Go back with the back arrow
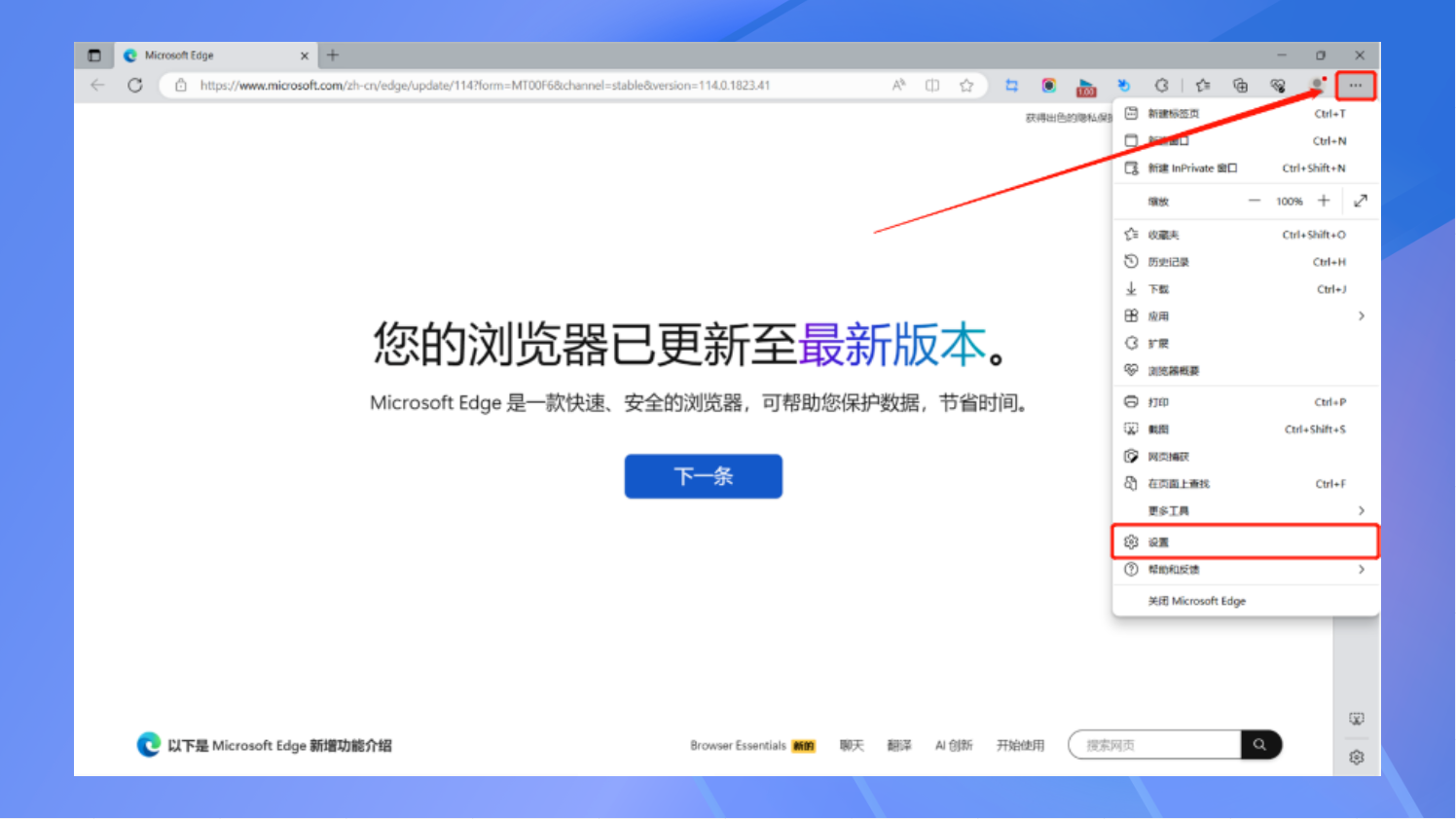The width and height of the screenshot is (1456, 819). click(97, 86)
